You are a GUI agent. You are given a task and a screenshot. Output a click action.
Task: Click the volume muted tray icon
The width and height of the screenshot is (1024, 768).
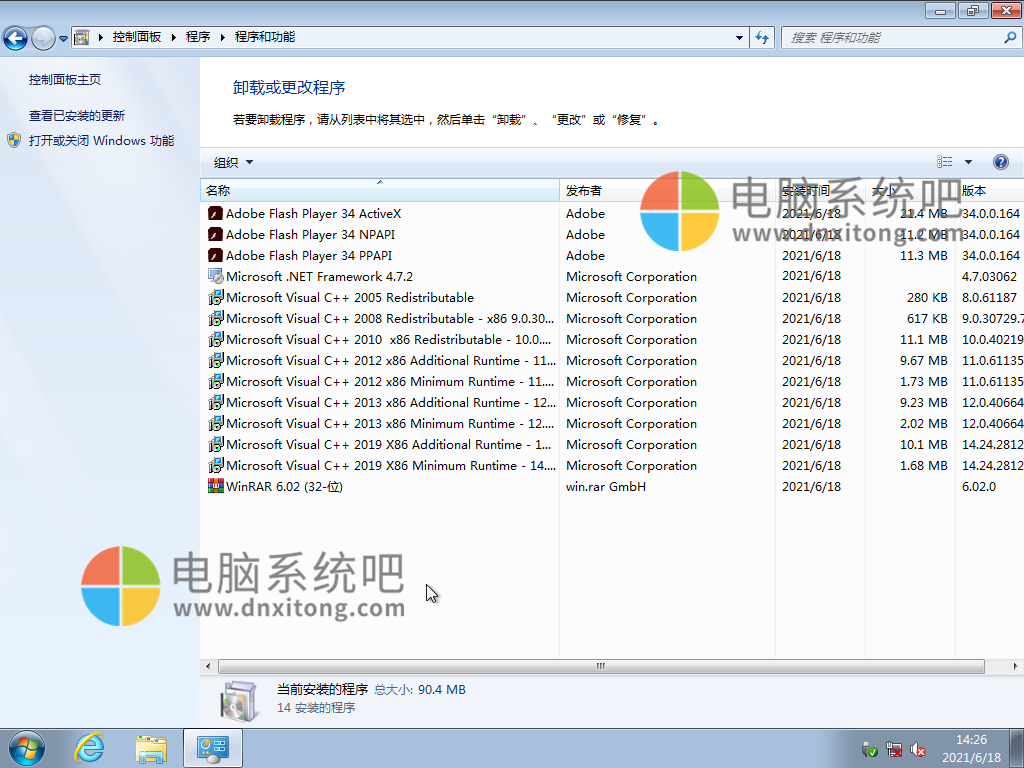pos(918,749)
